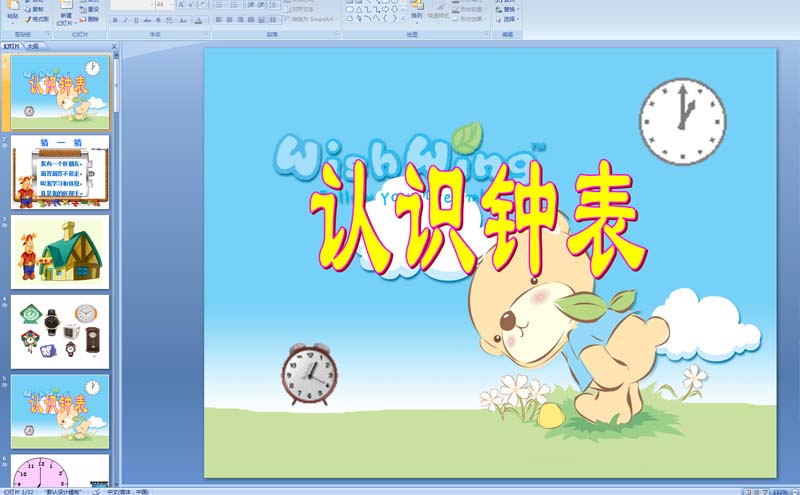
Task: Close the slide thumbnail pane
Action: coord(114,46)
